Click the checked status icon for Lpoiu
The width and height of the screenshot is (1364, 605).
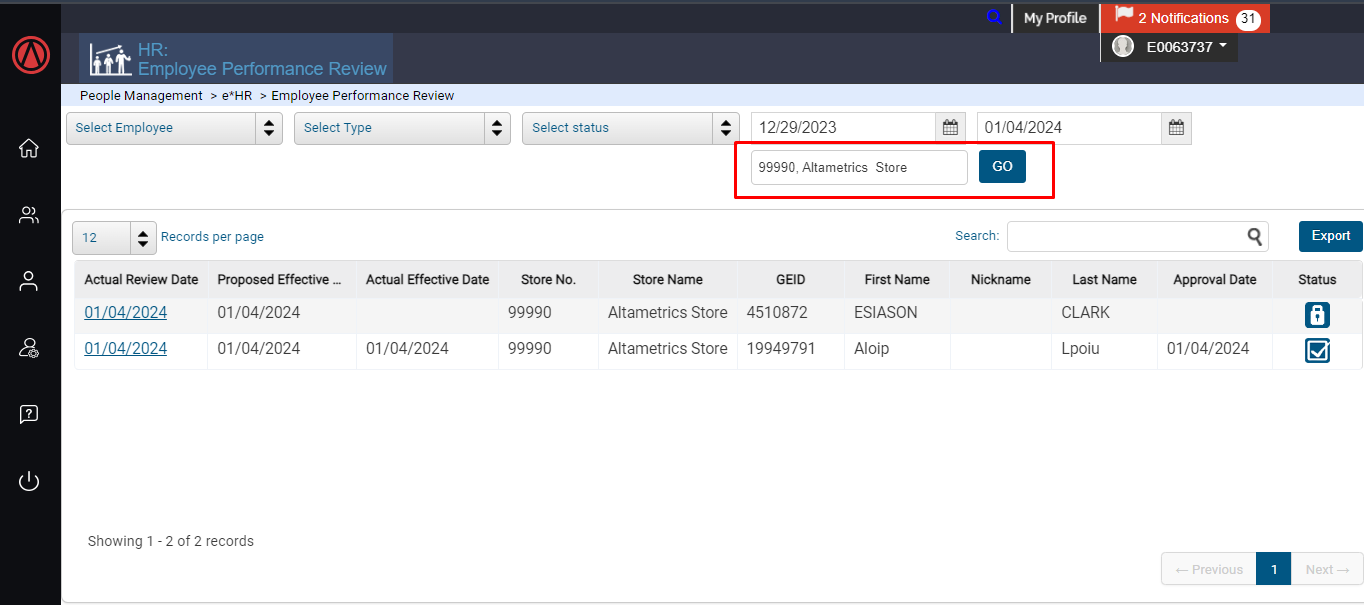tap(1317, 351)
